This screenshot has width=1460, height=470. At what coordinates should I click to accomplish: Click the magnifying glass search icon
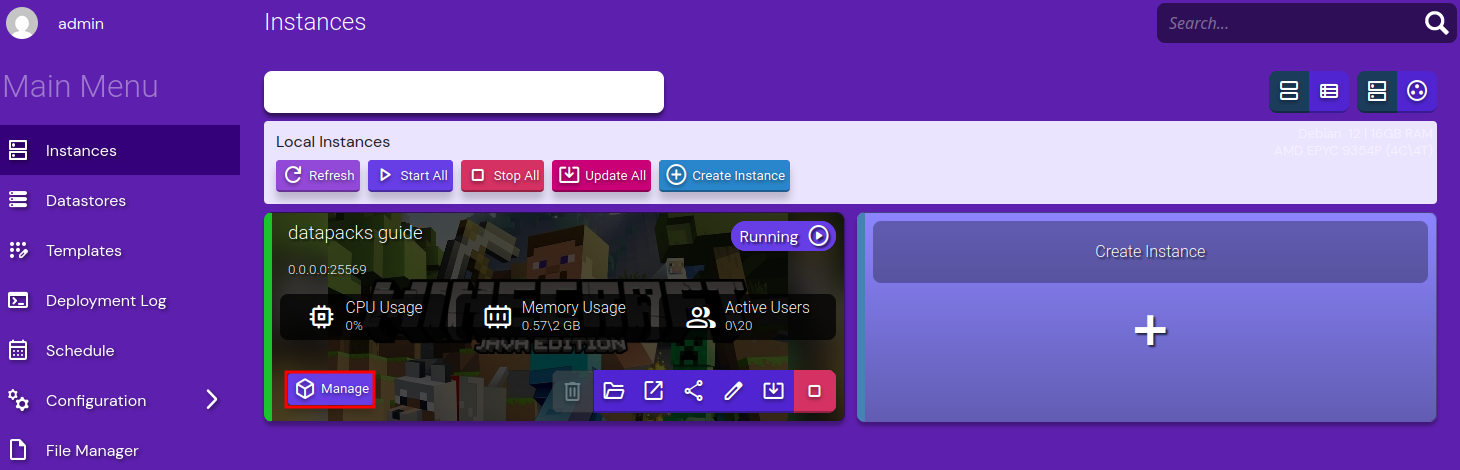pos(1436,23)
